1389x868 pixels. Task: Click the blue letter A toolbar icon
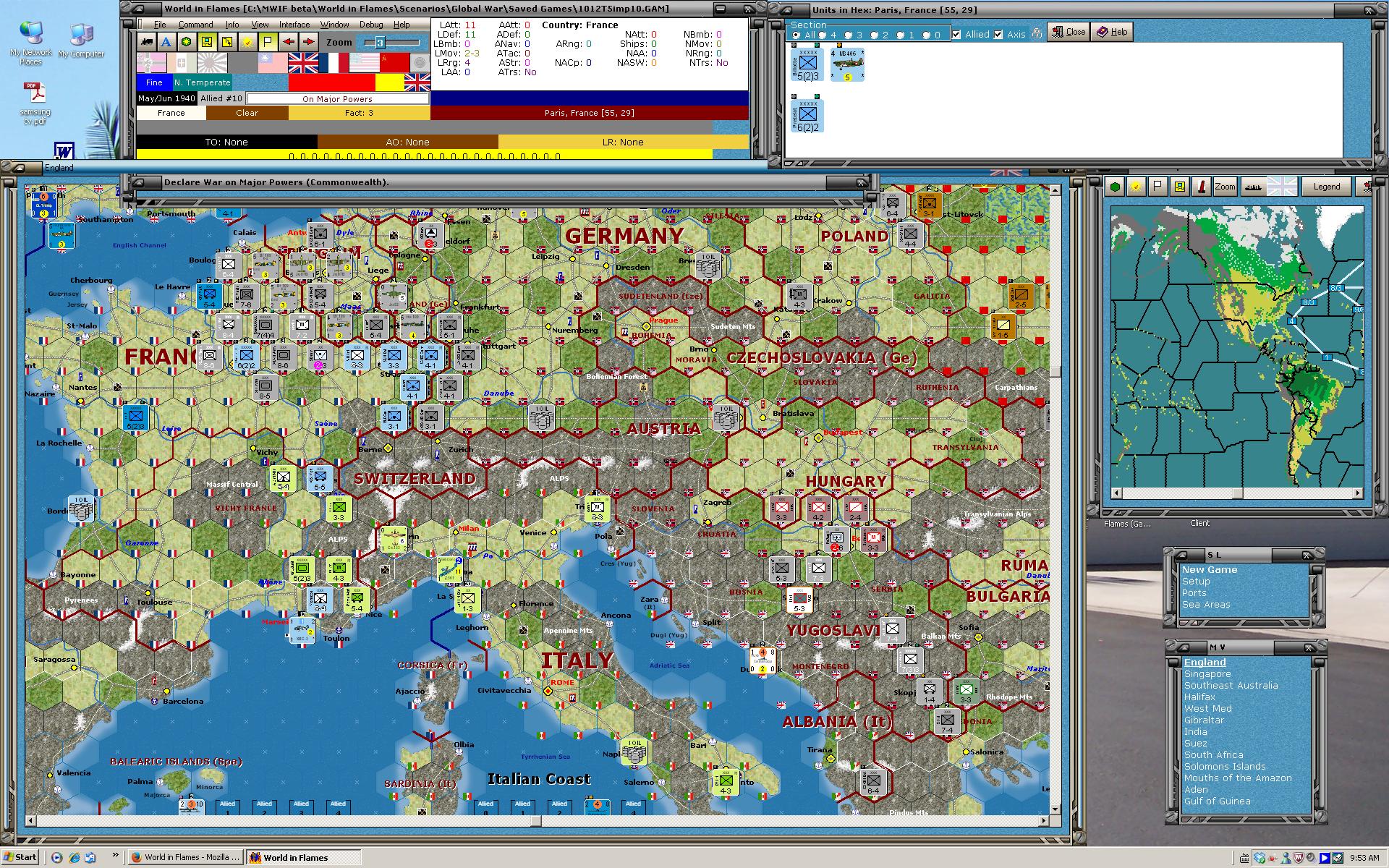pos(166,42)
